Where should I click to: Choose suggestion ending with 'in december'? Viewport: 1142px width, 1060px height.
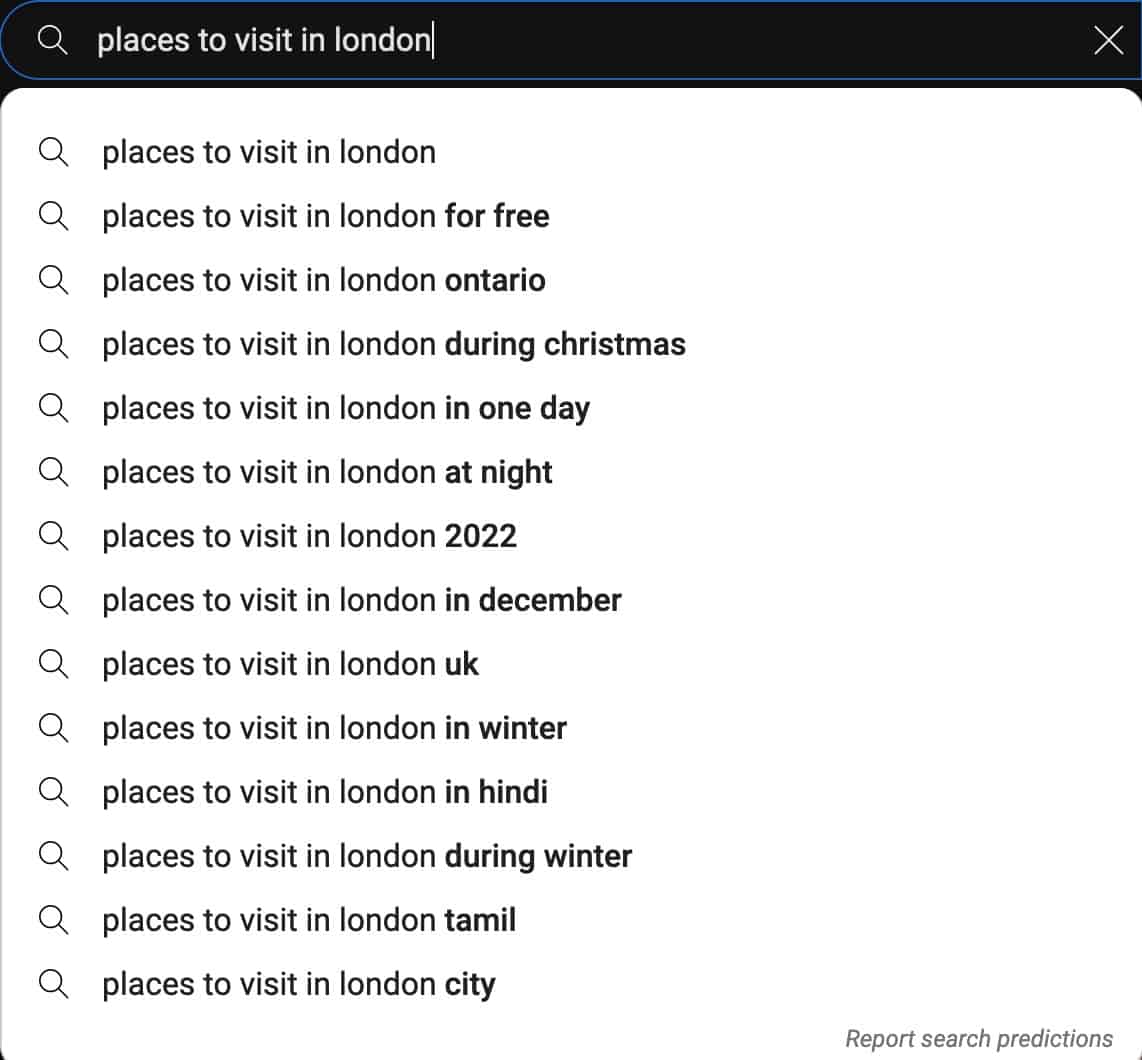[x=571, y=600]
